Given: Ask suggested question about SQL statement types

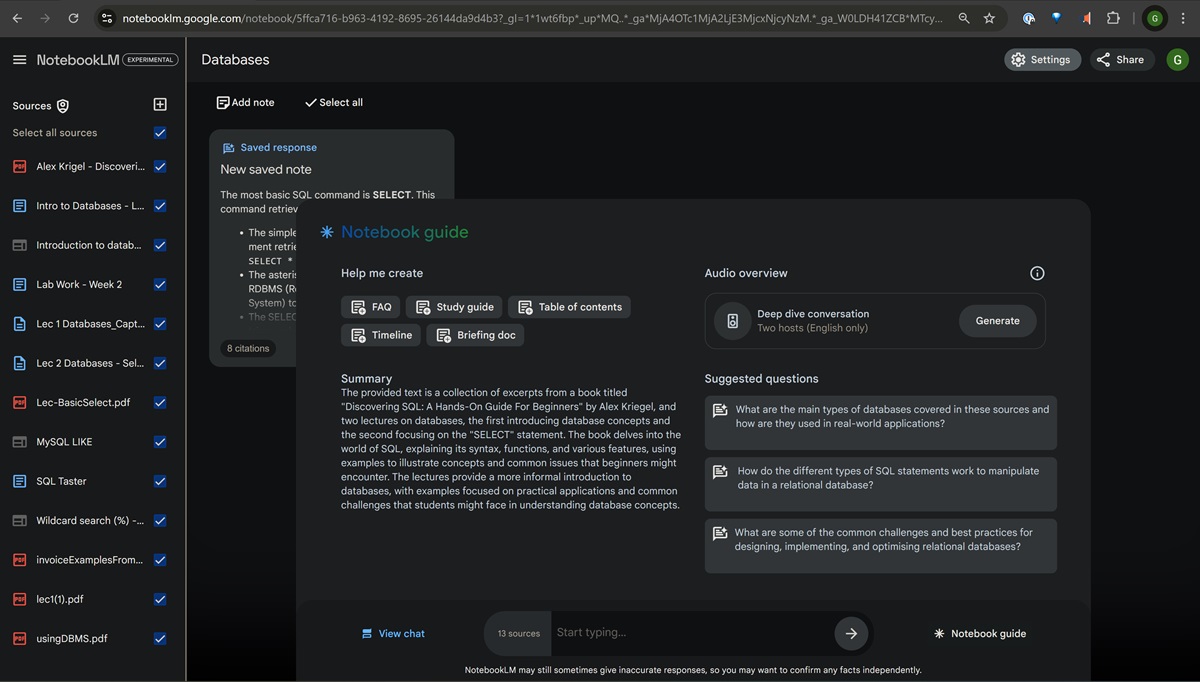Looking at the screenshot, I should (880, 485).
